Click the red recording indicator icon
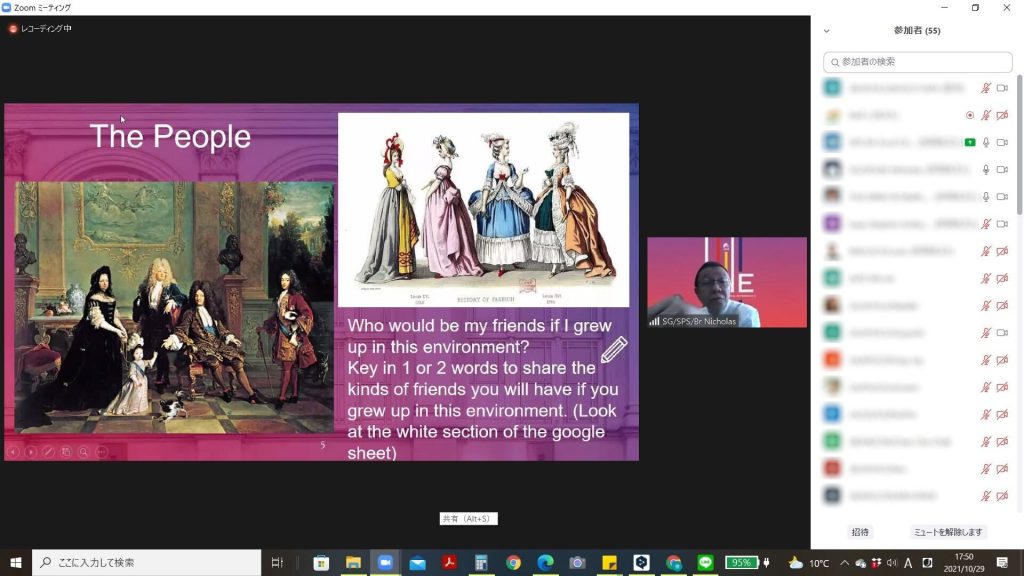 [x=12, y=29]
